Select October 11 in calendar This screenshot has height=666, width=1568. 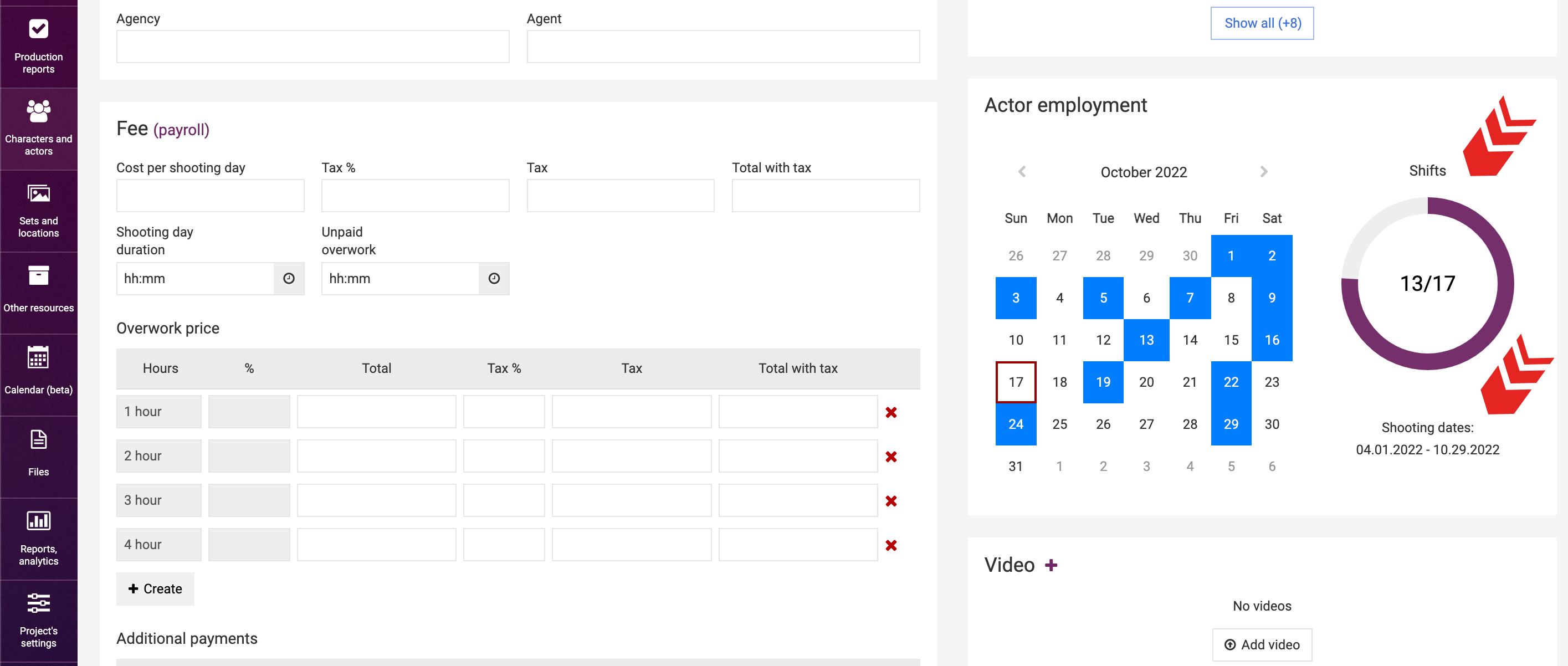[x=1059, y=340]
